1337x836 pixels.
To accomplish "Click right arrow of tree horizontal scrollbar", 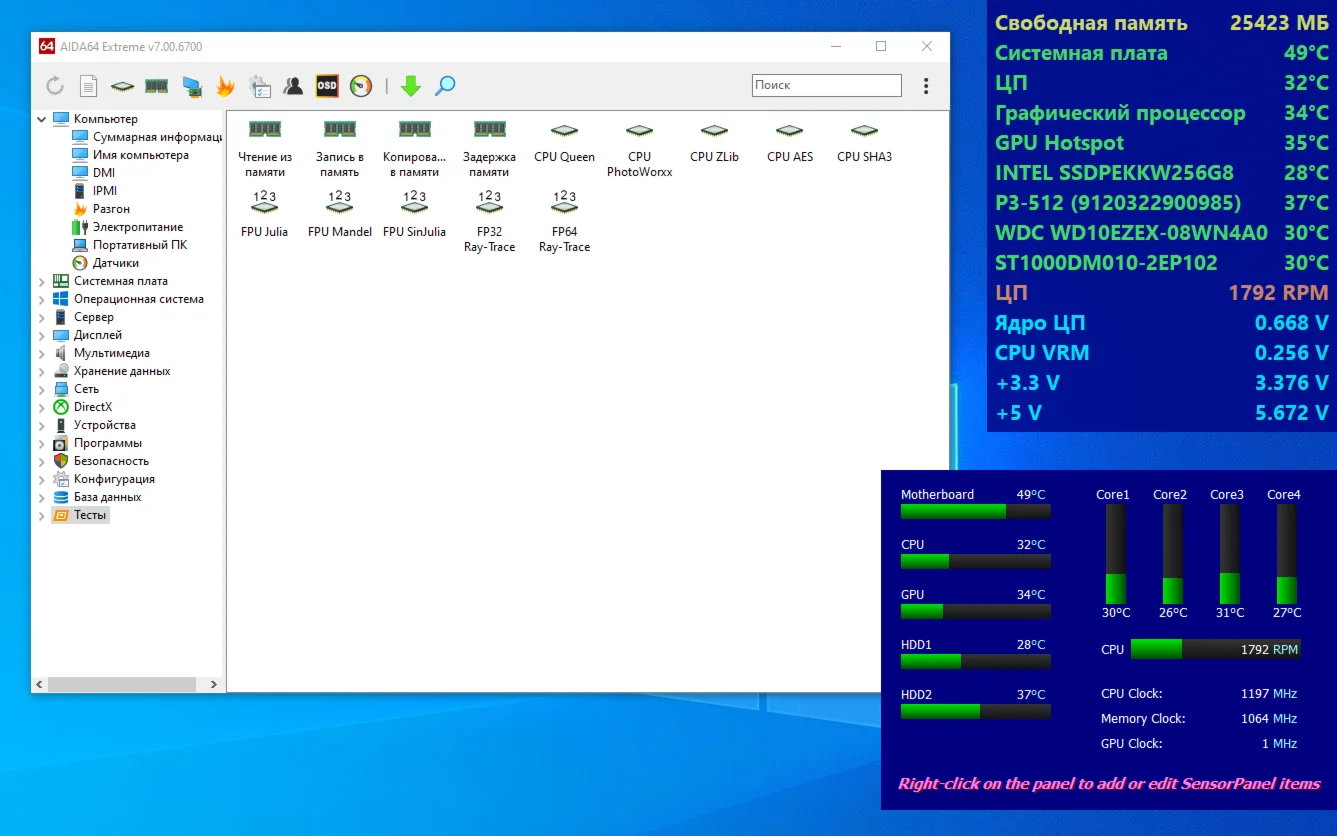I will coord(214,685).
